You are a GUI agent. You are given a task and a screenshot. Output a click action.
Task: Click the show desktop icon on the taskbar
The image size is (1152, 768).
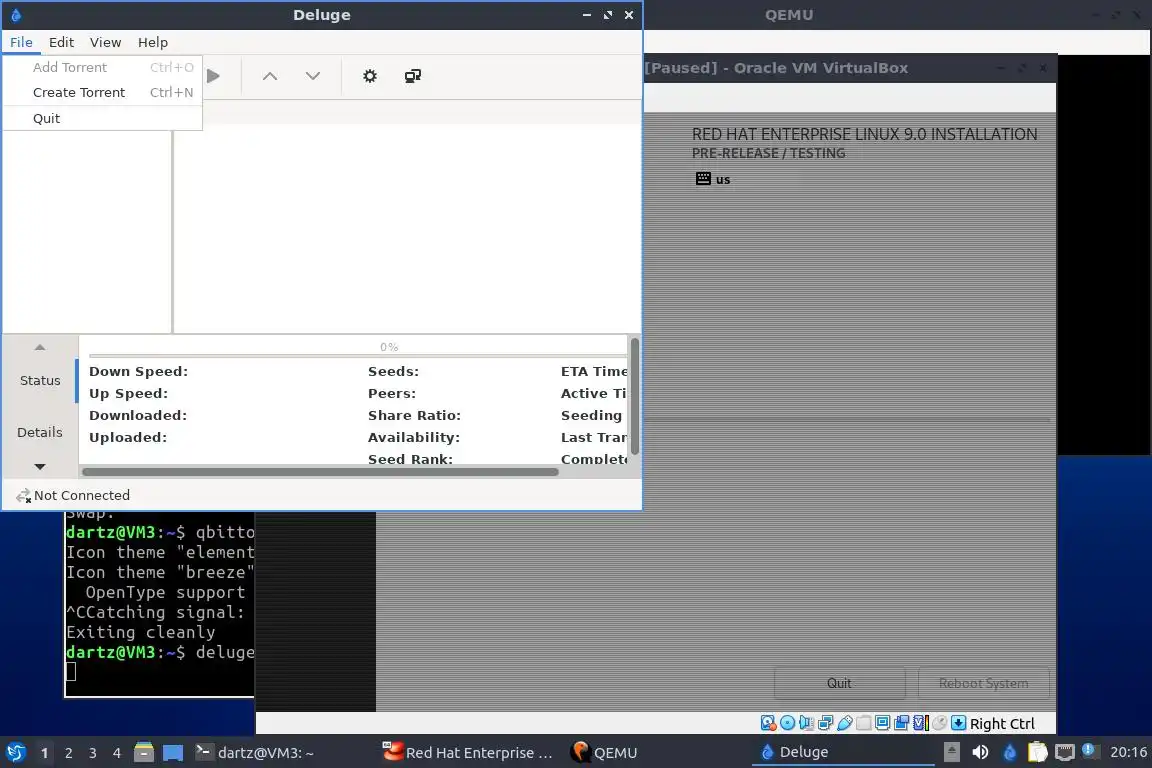(x=173, y=753)
